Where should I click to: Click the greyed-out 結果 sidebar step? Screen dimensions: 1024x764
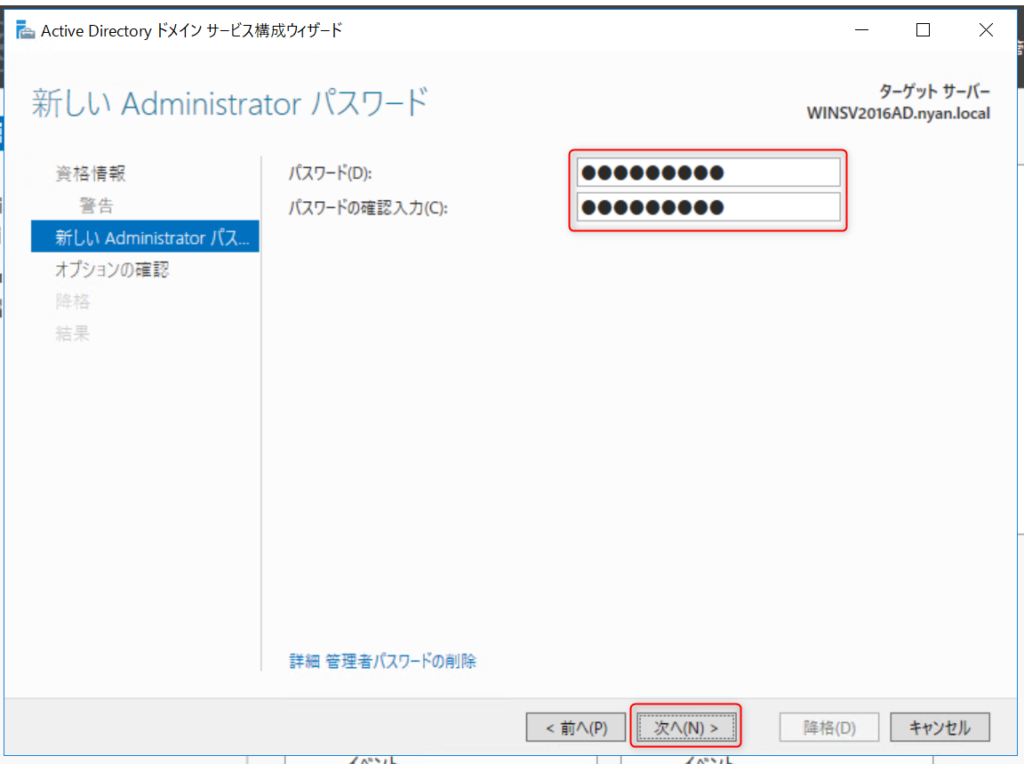(x=72, y=334)
